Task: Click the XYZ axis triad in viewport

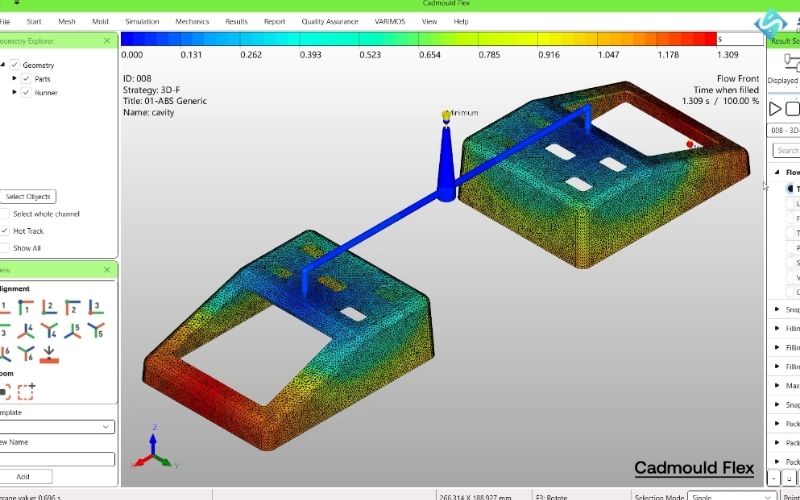Action: tap(154, 448)
